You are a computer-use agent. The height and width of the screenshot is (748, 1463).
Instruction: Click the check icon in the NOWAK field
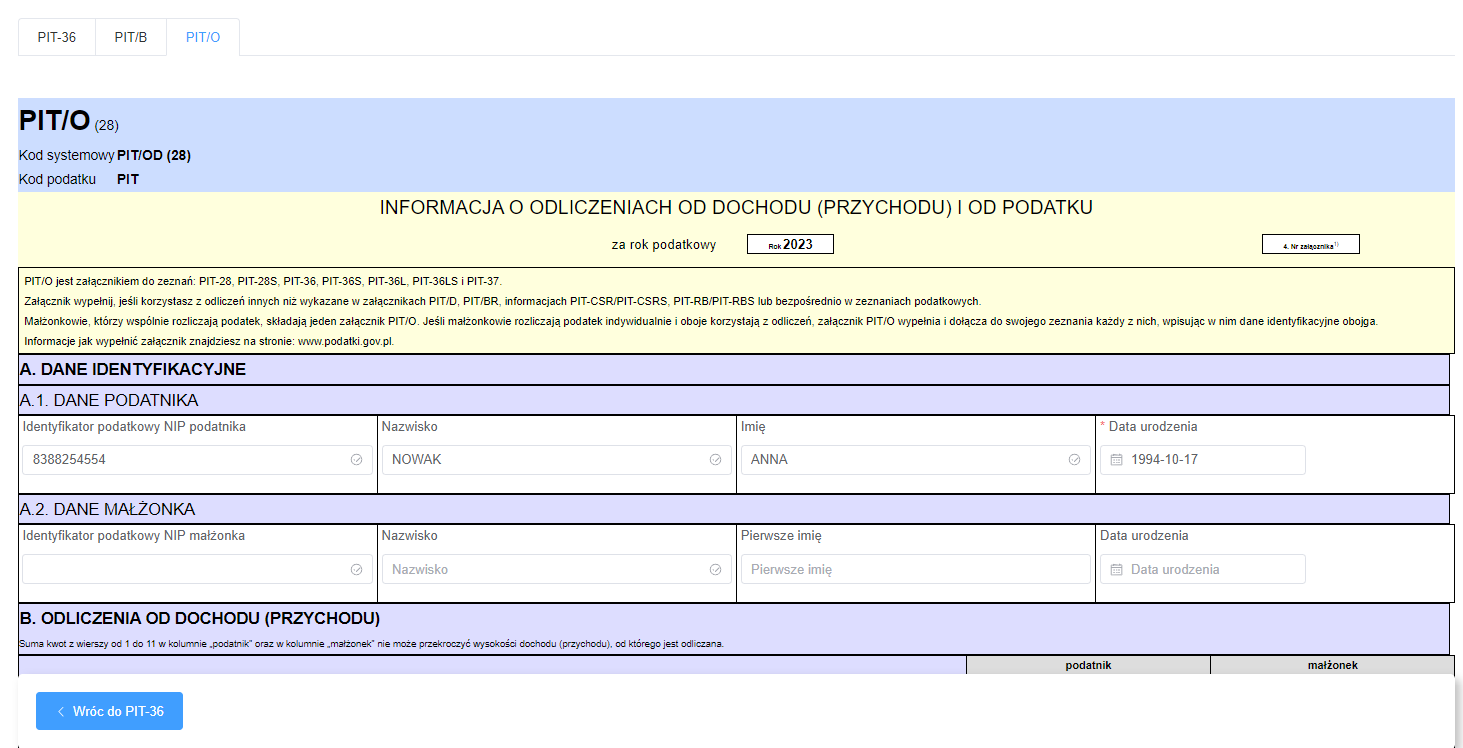[x=715, y=460]
